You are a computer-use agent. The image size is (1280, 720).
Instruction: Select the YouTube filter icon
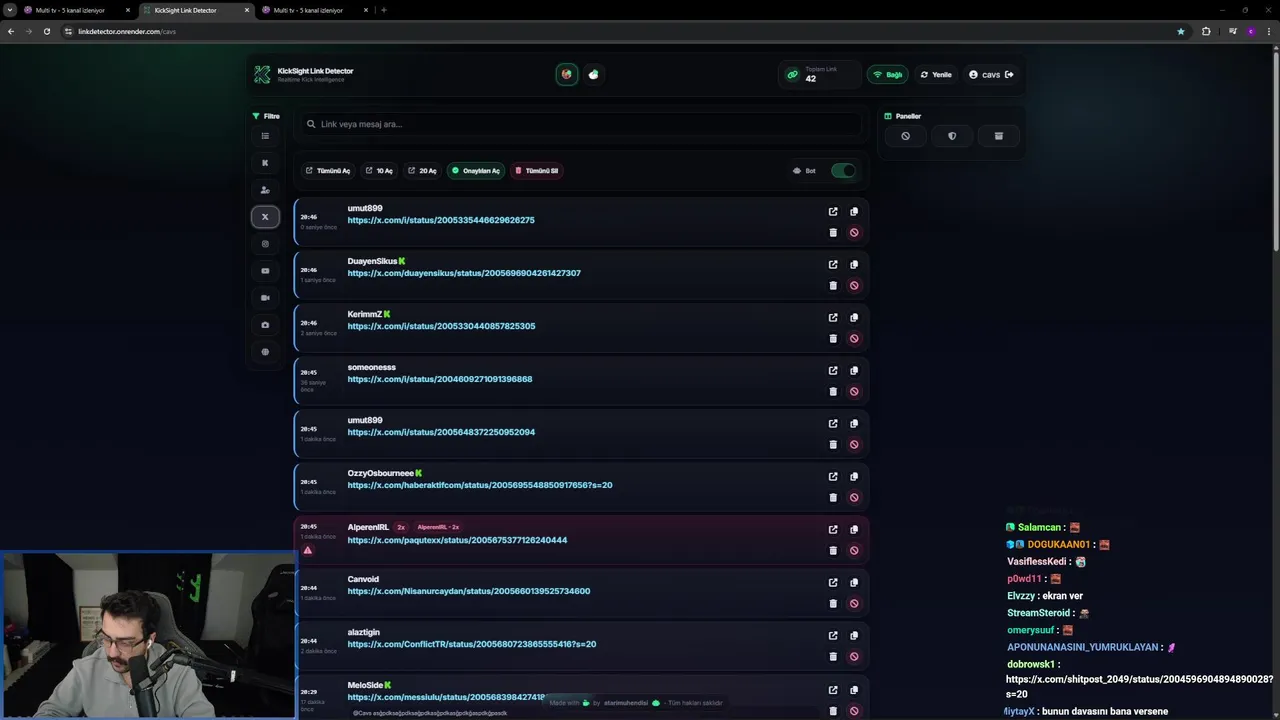click(x=265, y=271)
